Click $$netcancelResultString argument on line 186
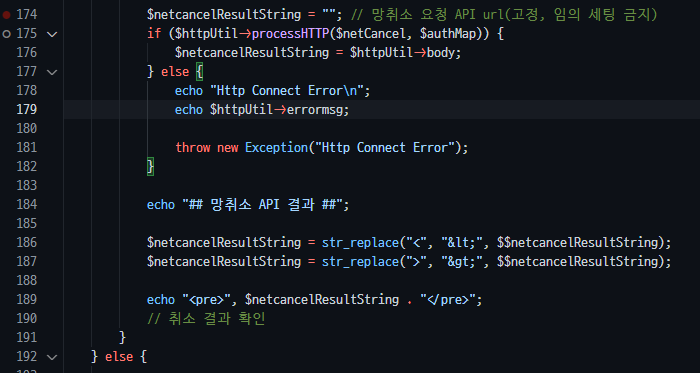 pyautogui.click(x=578, y=243)
